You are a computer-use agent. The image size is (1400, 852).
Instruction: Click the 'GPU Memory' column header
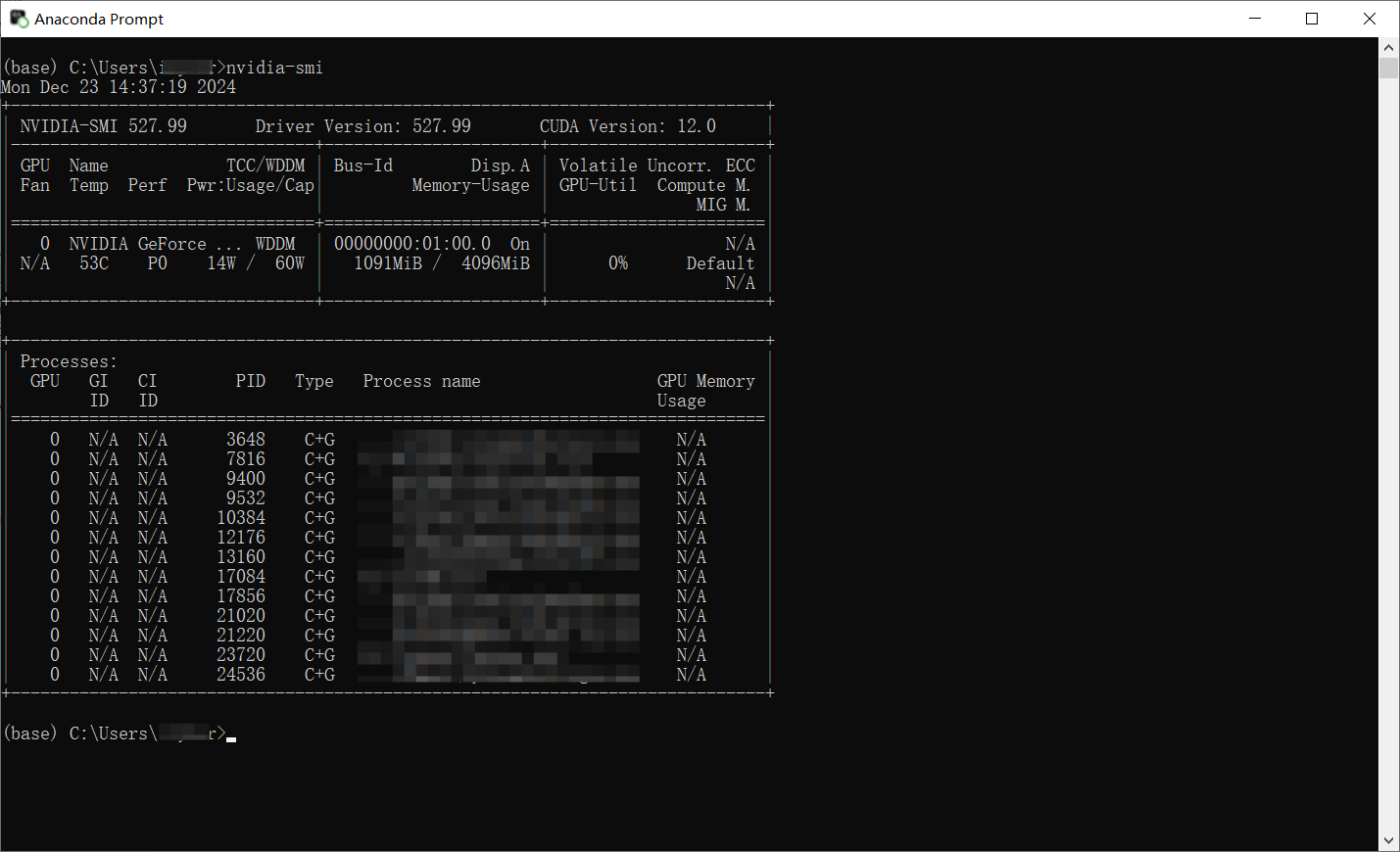coord(706,381)
